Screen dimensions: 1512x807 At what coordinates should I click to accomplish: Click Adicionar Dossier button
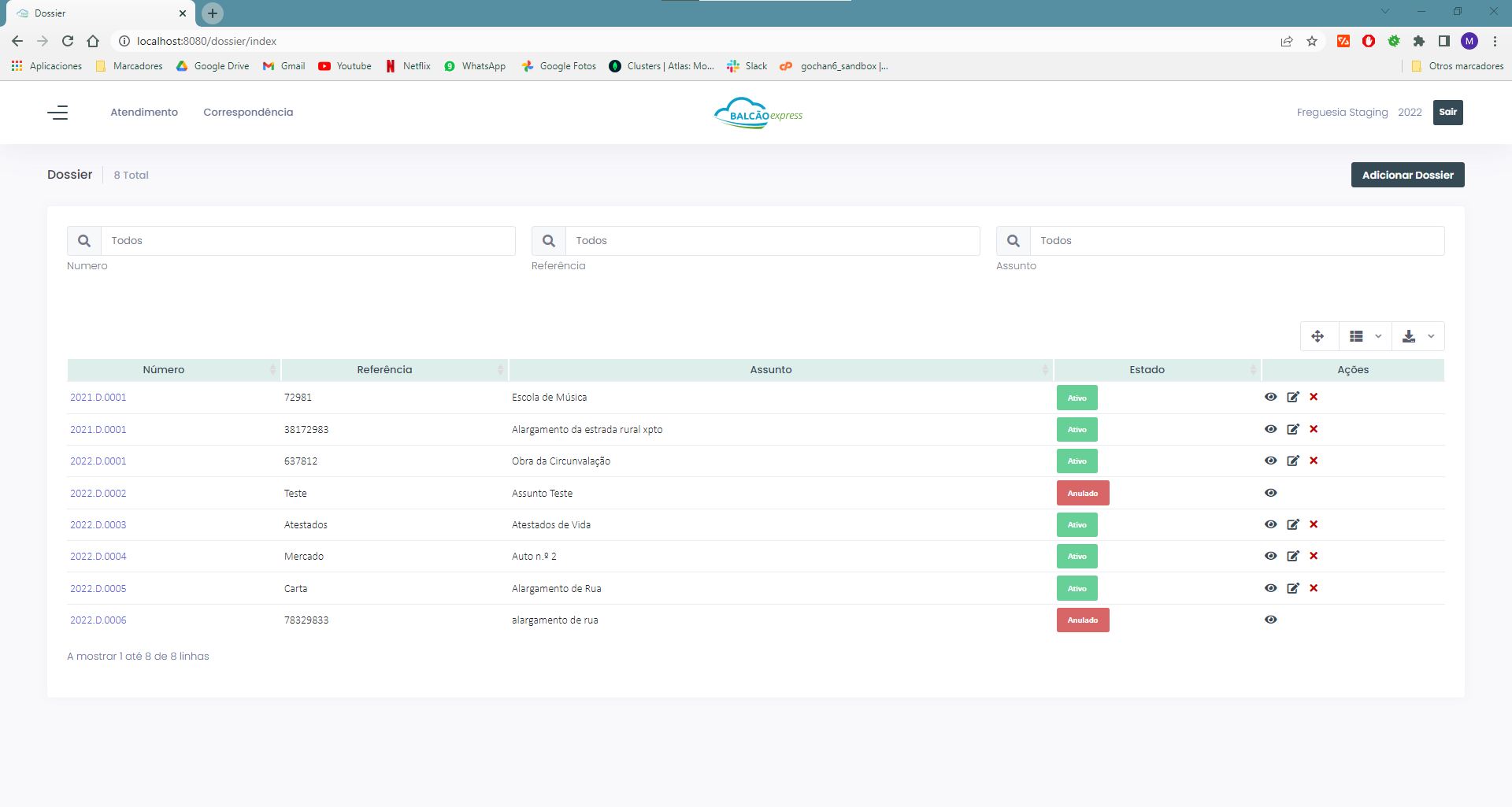1407,175
